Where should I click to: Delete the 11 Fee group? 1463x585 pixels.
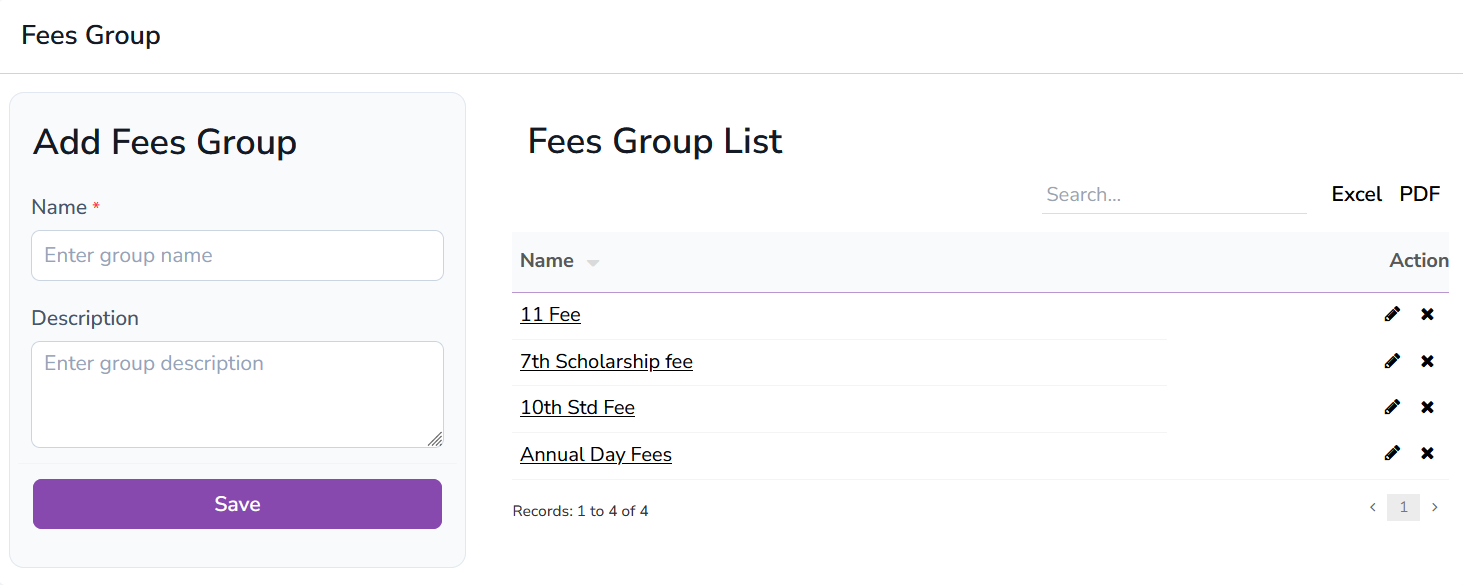coord(1428,314)
